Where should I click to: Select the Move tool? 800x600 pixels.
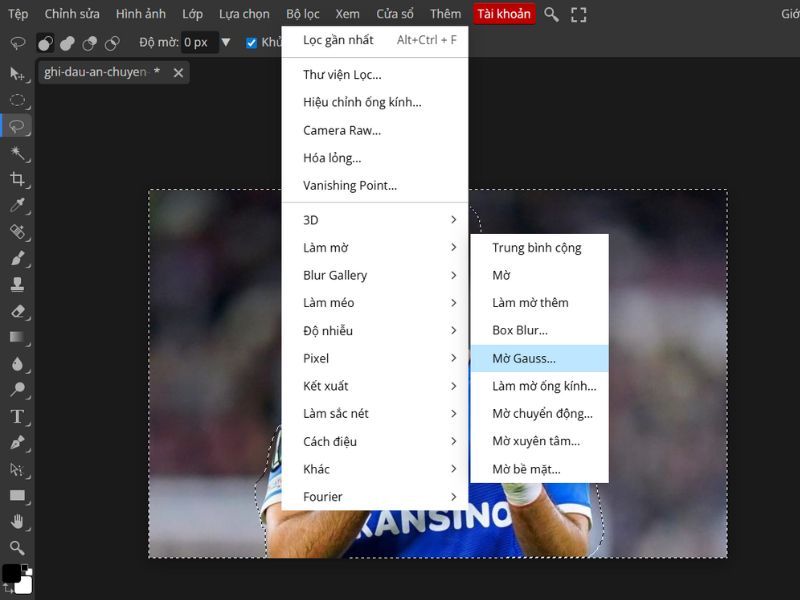pos(17,74)
